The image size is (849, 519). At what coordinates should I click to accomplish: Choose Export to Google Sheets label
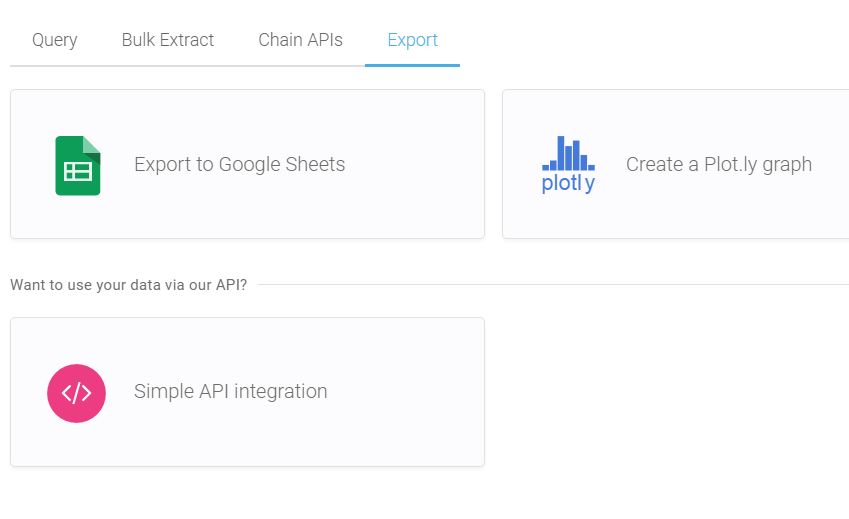(240, 164)
